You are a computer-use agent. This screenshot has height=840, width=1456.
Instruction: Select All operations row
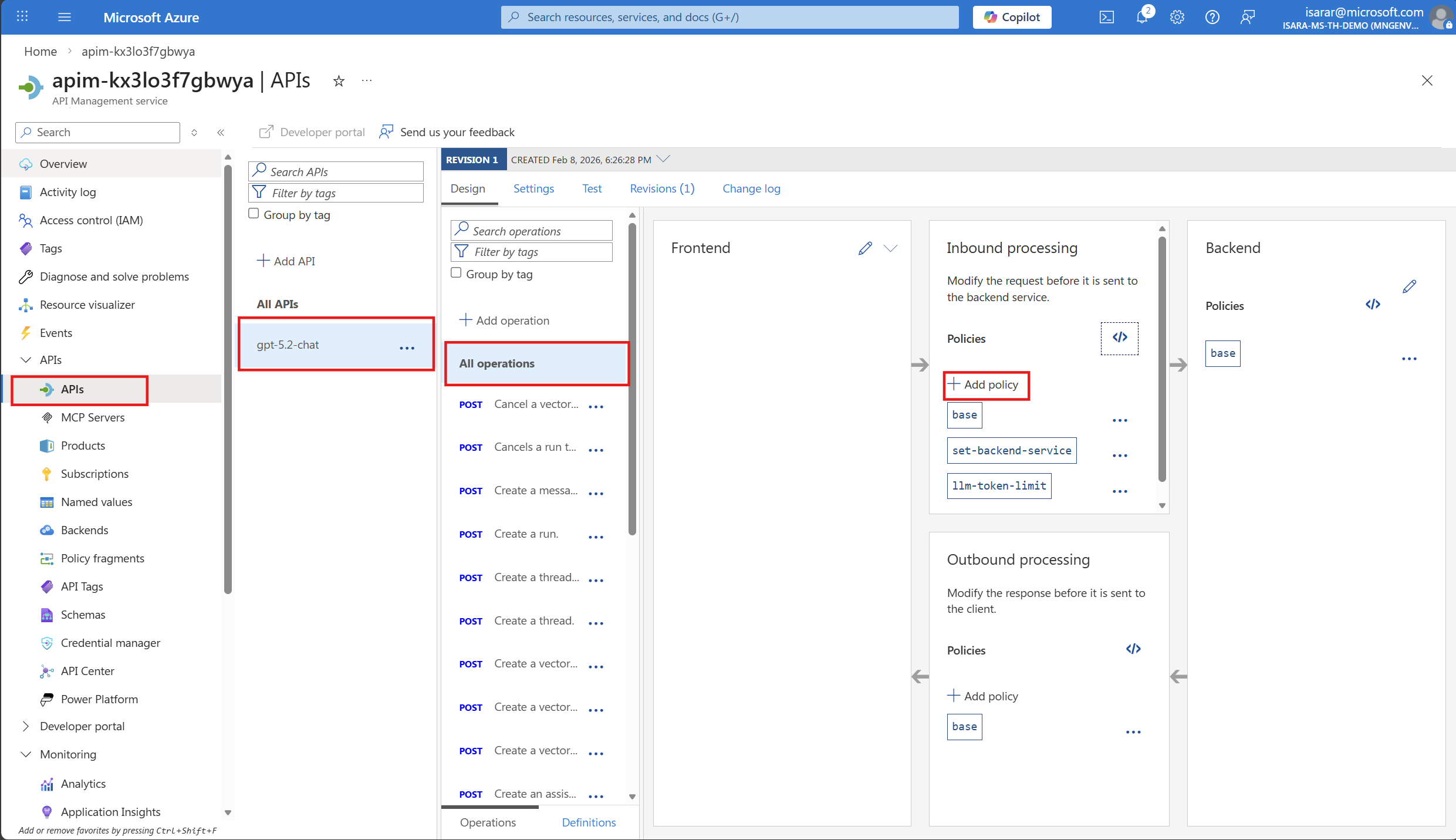(536, 363)
